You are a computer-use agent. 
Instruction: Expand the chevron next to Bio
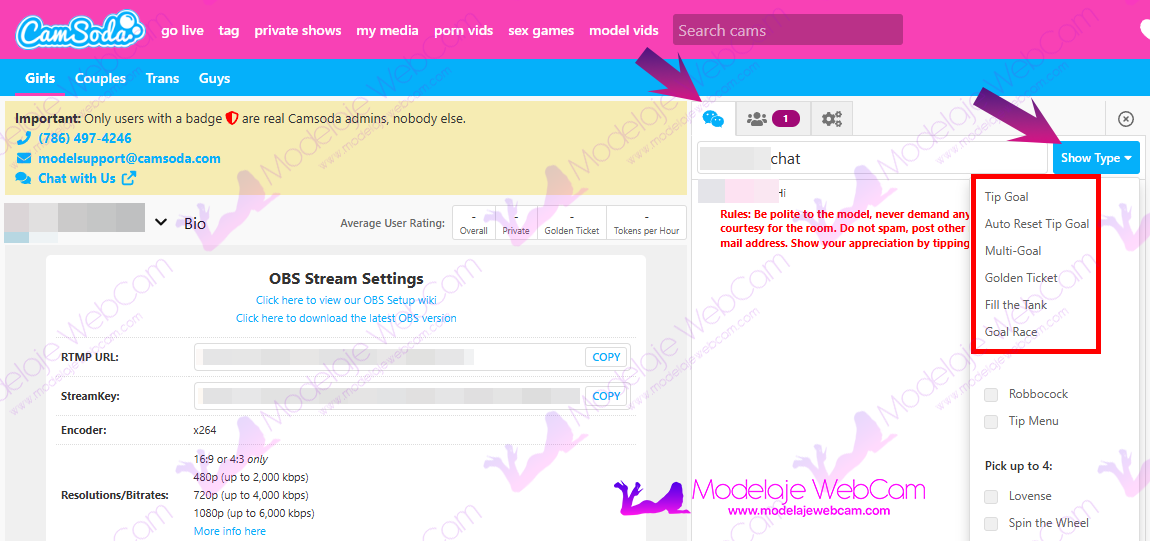tap(161, 222)
